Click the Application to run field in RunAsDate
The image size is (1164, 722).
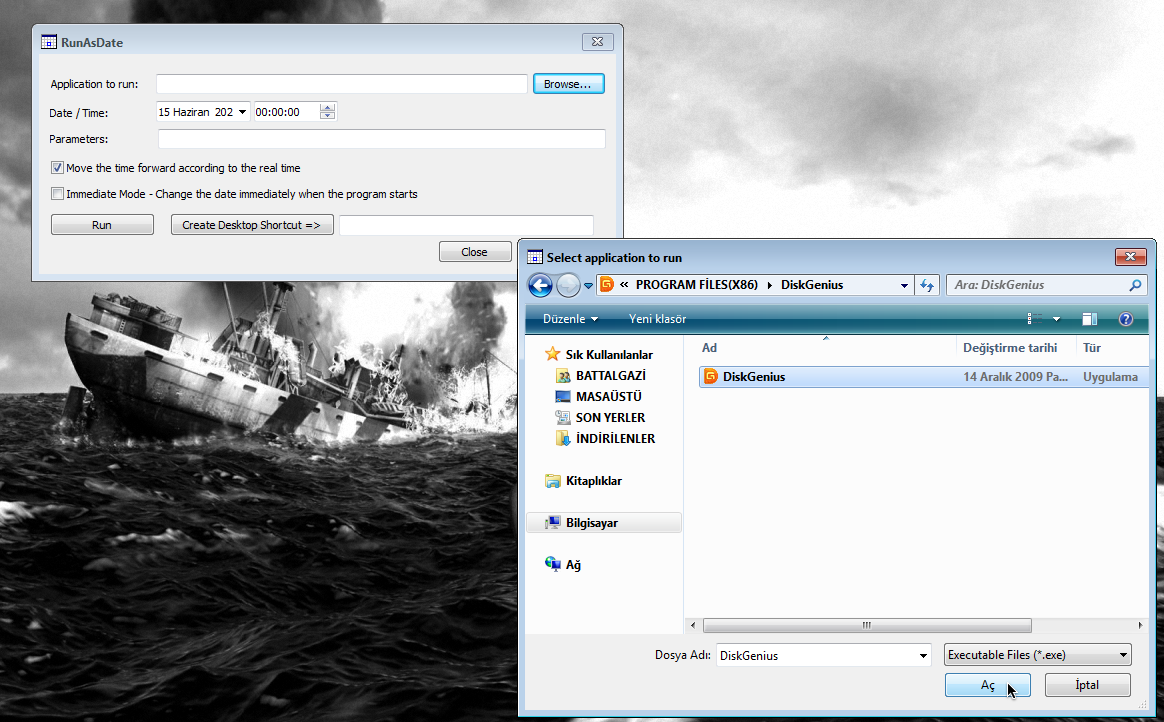click(x=341, y=84)
